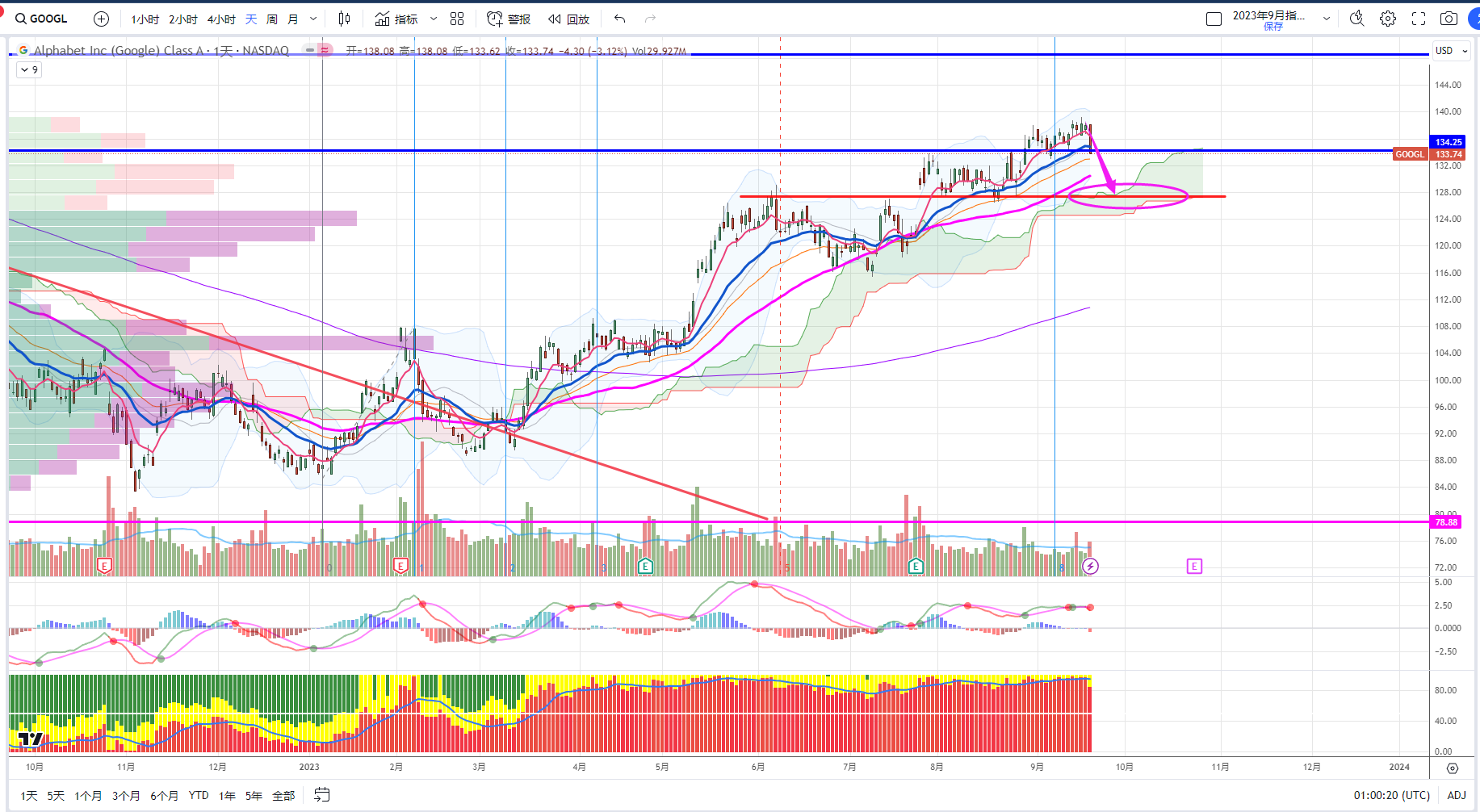Click the add symbol plus icon
The height and width of the screenshot is (812, 1480).
[x=101, y=19]
